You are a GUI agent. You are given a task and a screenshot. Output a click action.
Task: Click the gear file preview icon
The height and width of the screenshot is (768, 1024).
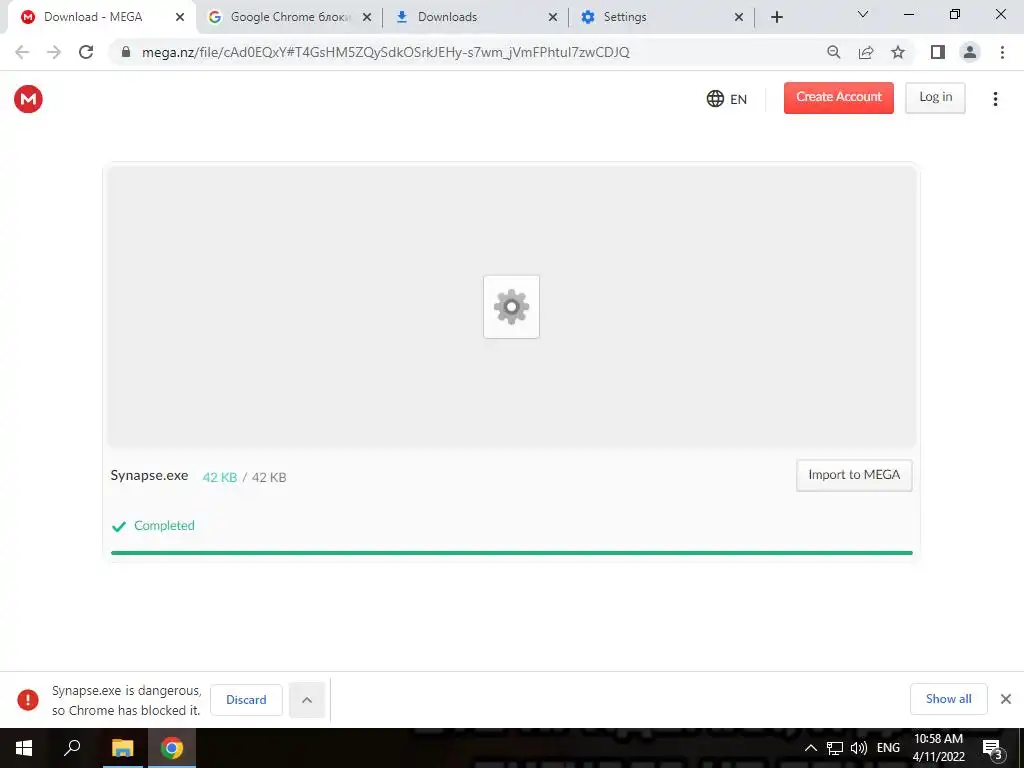[x=511, y=307]
